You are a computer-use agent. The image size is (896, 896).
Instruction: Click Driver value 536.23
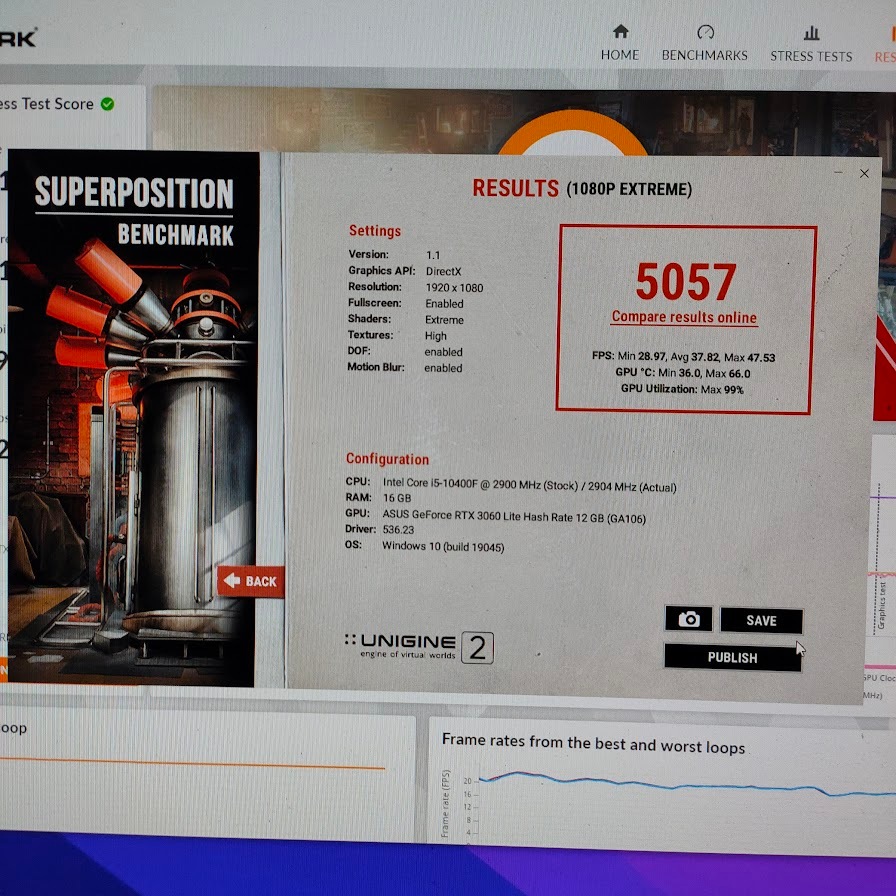click(398, 530)
